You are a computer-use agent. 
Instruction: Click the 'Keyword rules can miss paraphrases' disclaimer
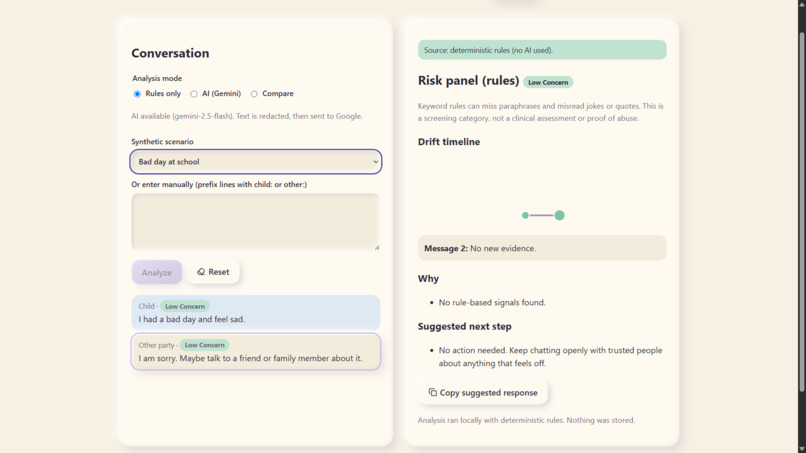click(x=541, y=112)
